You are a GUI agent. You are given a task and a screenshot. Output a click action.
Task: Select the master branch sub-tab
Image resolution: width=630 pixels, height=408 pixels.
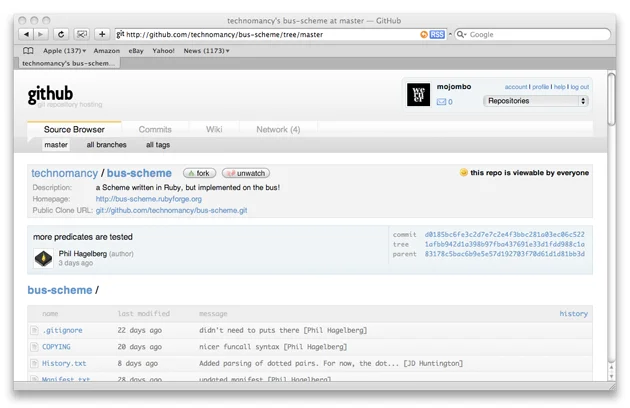pos(56,145)
